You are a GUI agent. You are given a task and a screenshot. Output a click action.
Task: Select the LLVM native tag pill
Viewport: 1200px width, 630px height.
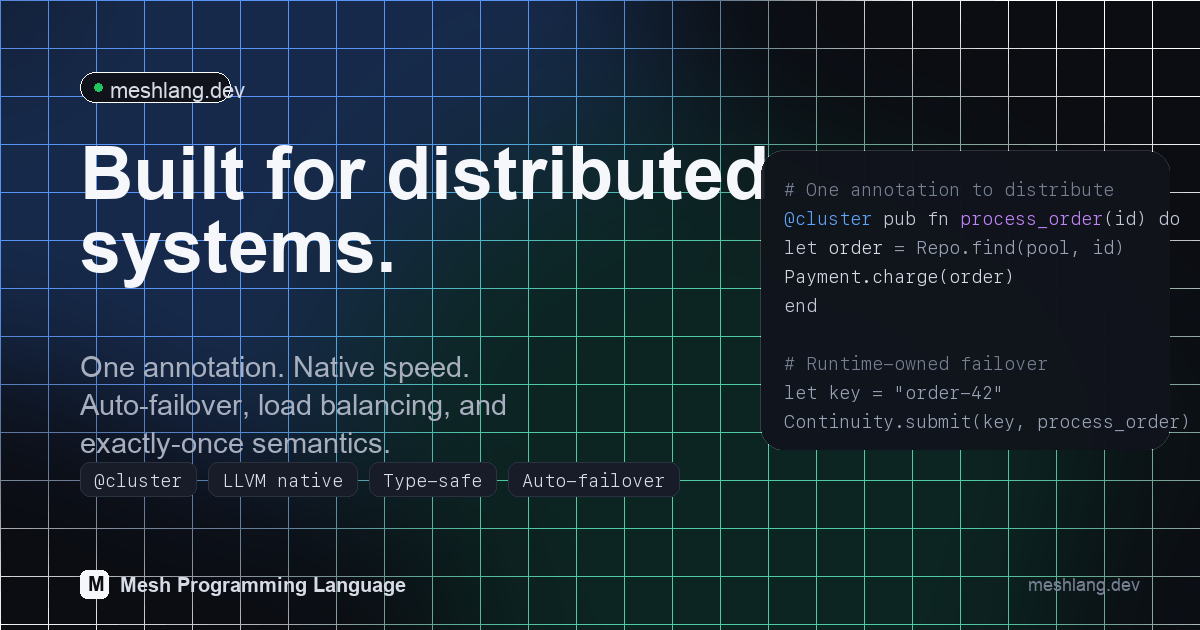(x=283, y=481)
